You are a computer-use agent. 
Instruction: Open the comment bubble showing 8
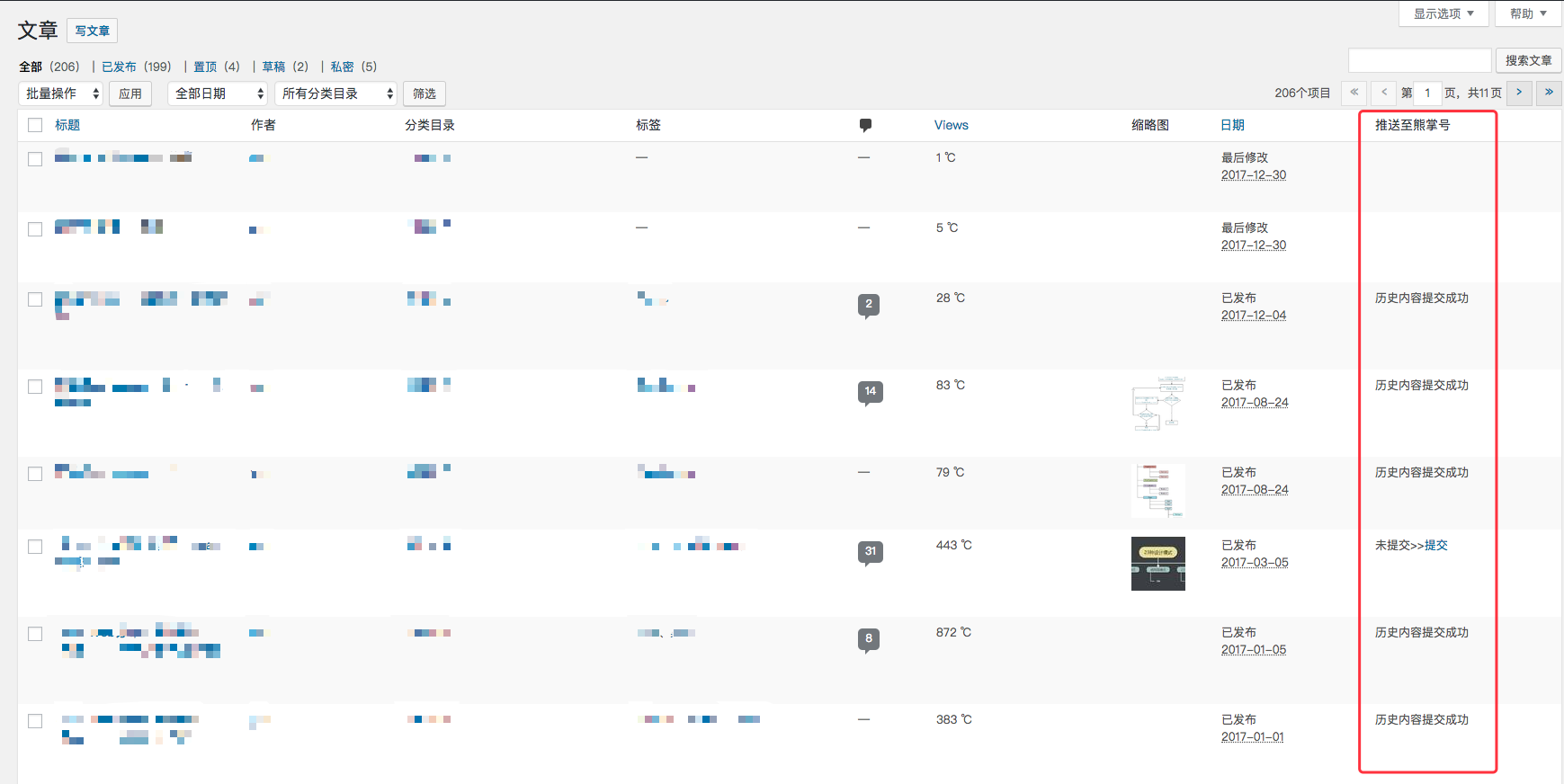pos(869,640)
